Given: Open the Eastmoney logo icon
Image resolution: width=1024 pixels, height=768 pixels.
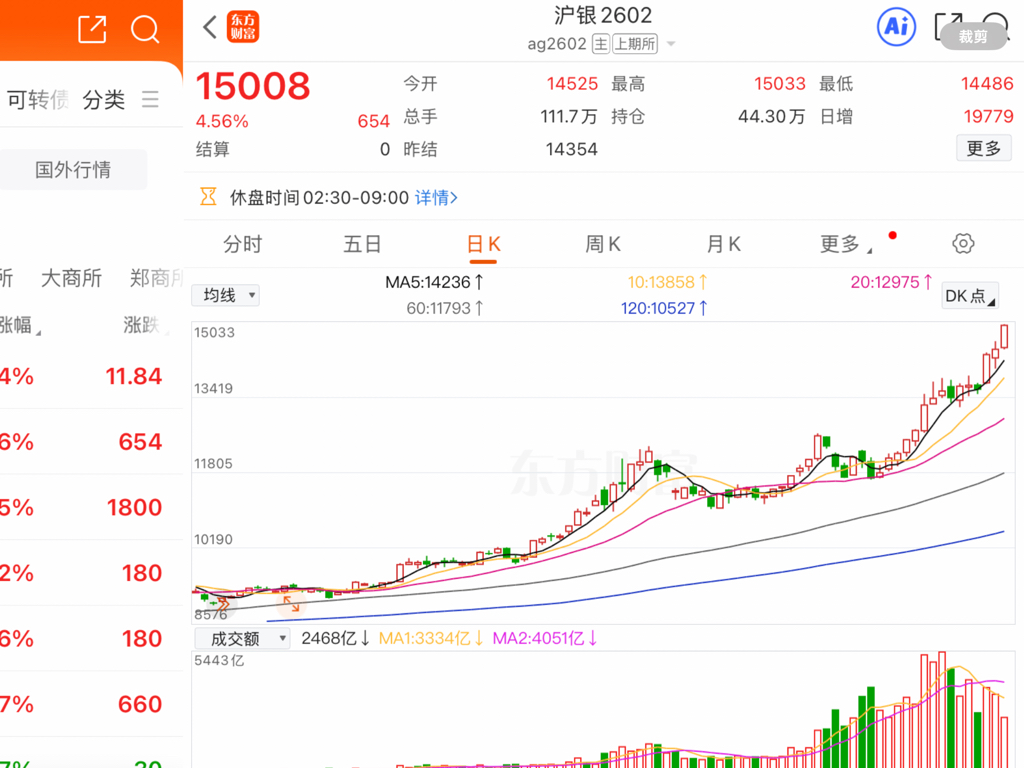Looking at the screenshot, I should 243,27.
